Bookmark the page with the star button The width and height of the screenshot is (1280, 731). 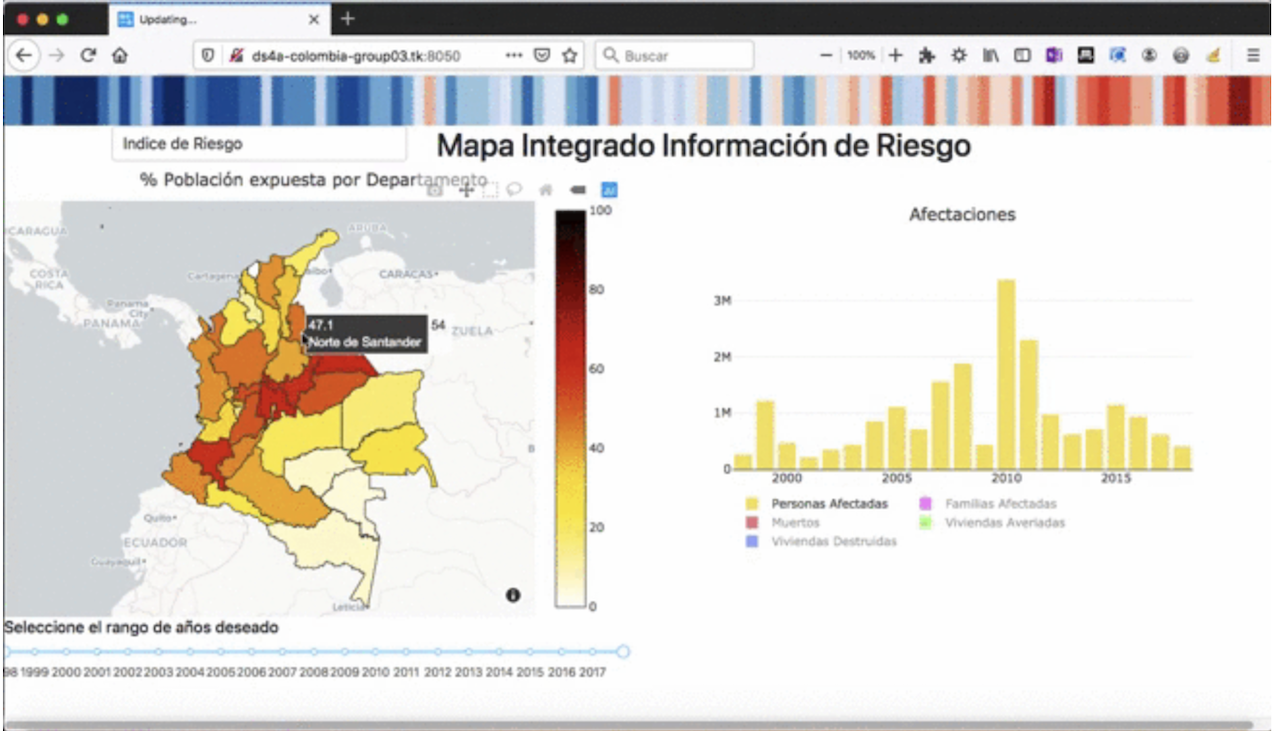[567, 57]
